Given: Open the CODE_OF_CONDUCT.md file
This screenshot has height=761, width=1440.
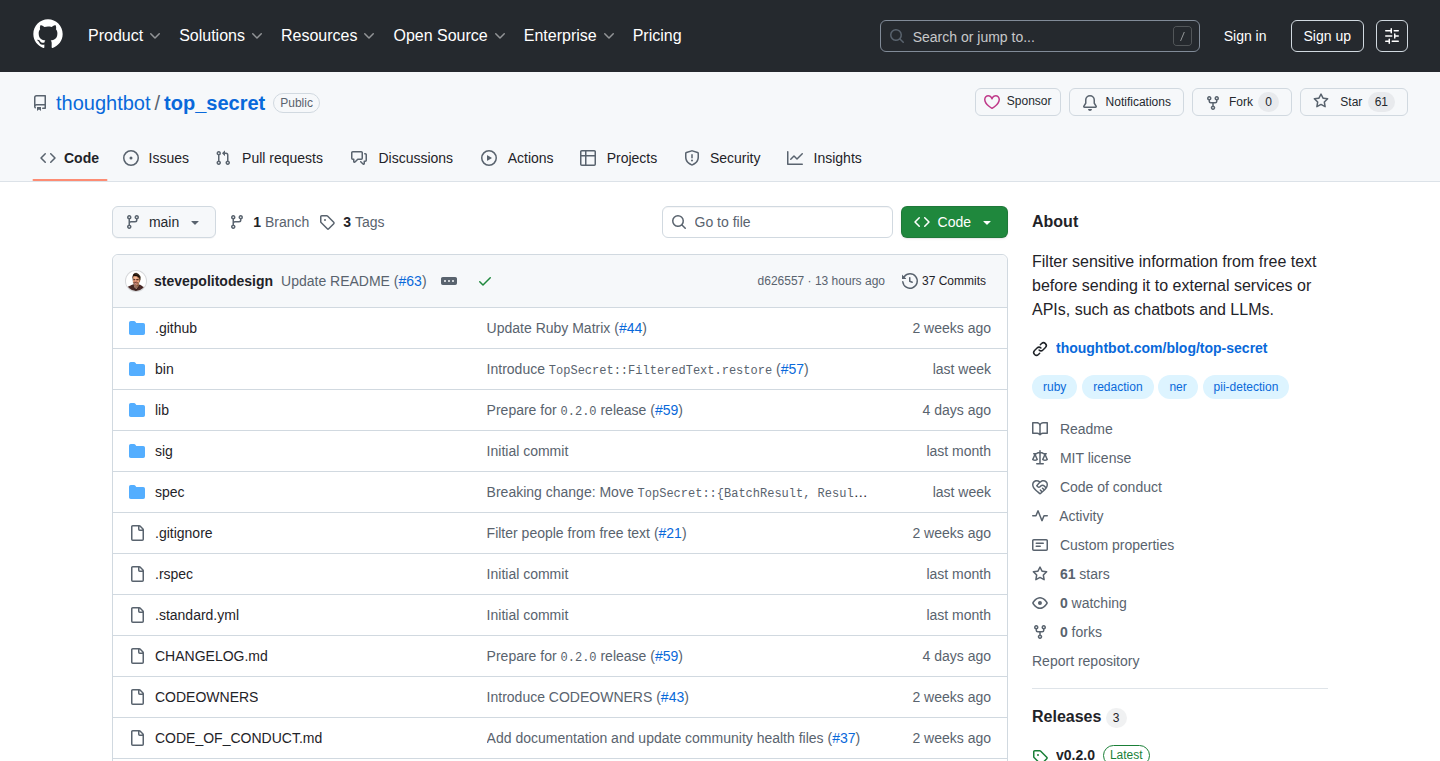Looking at the screenshot, I should 239,738.
